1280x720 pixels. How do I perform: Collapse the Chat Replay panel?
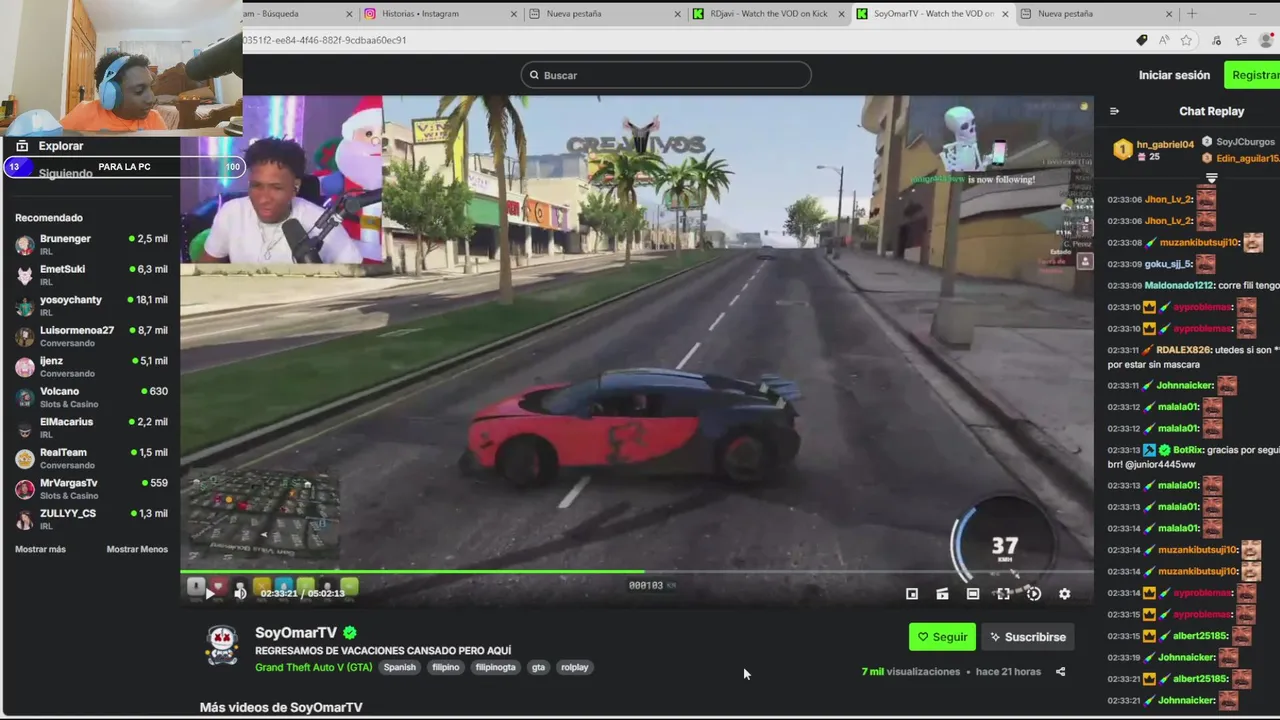(1114, 111)
